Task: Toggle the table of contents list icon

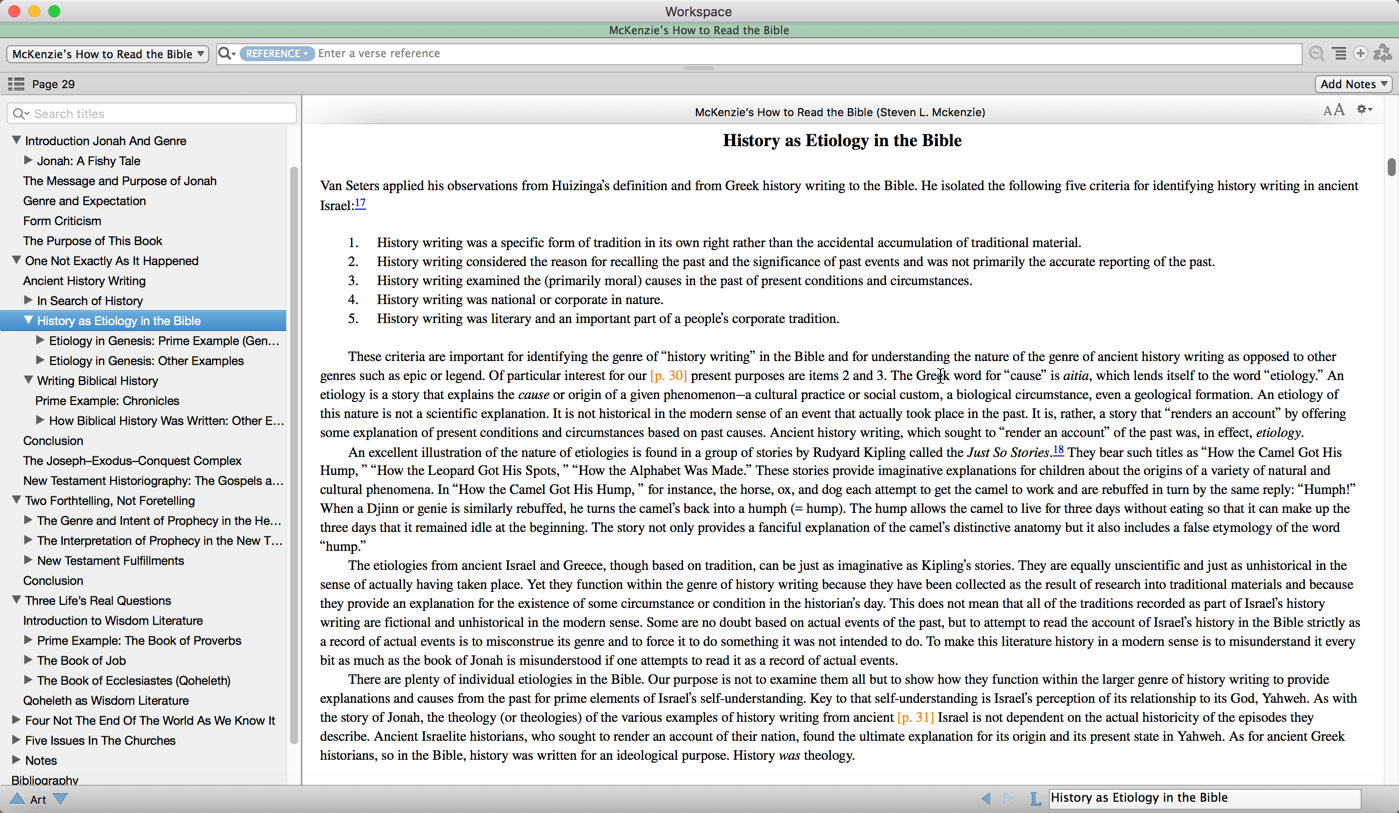Action: pyautogui.click(x=16, y=85)
